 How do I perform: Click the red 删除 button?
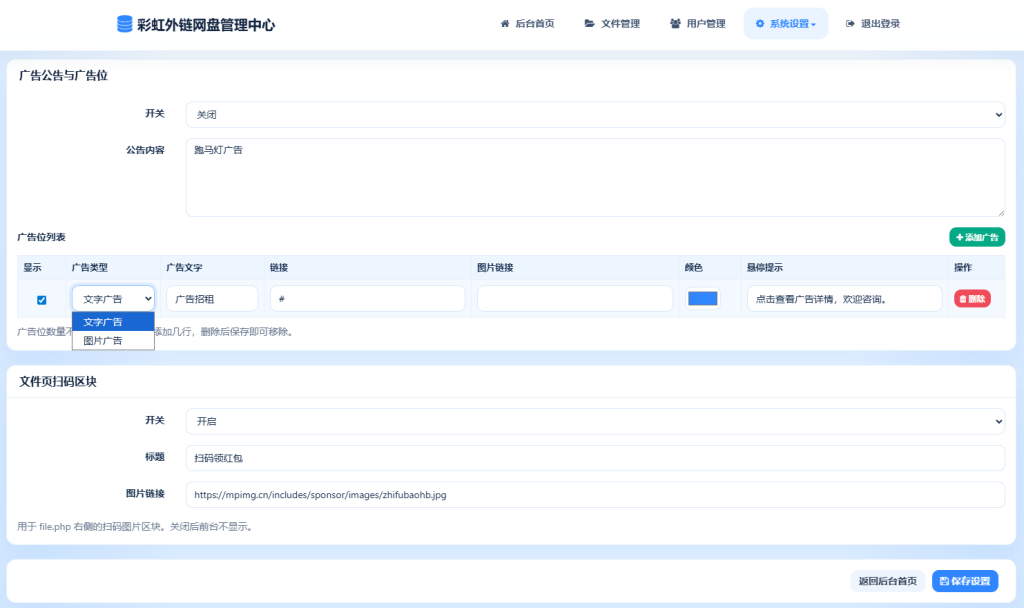[x=972, y=298]
